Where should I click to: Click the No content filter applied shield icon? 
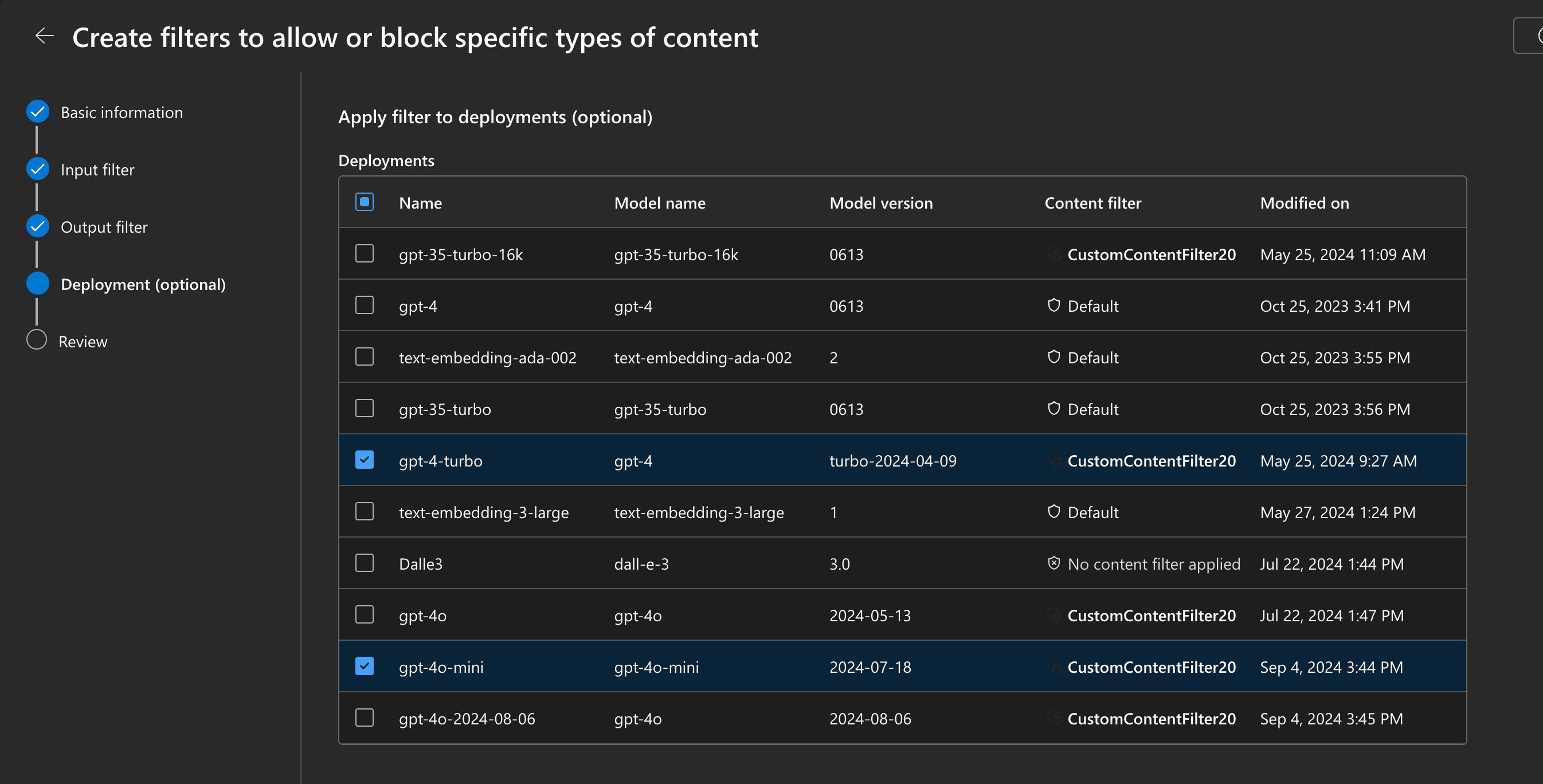pos(1054,563)
